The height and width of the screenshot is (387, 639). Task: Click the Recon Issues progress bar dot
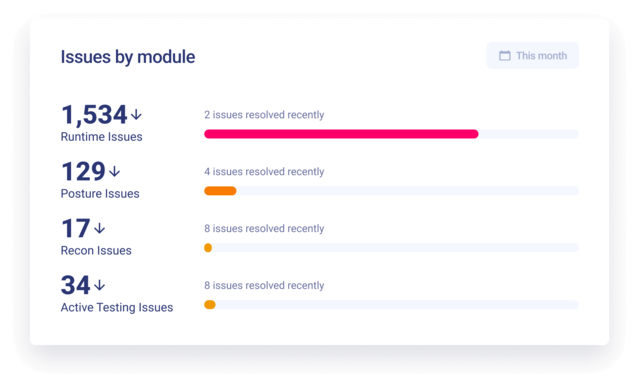click(208, 248)
